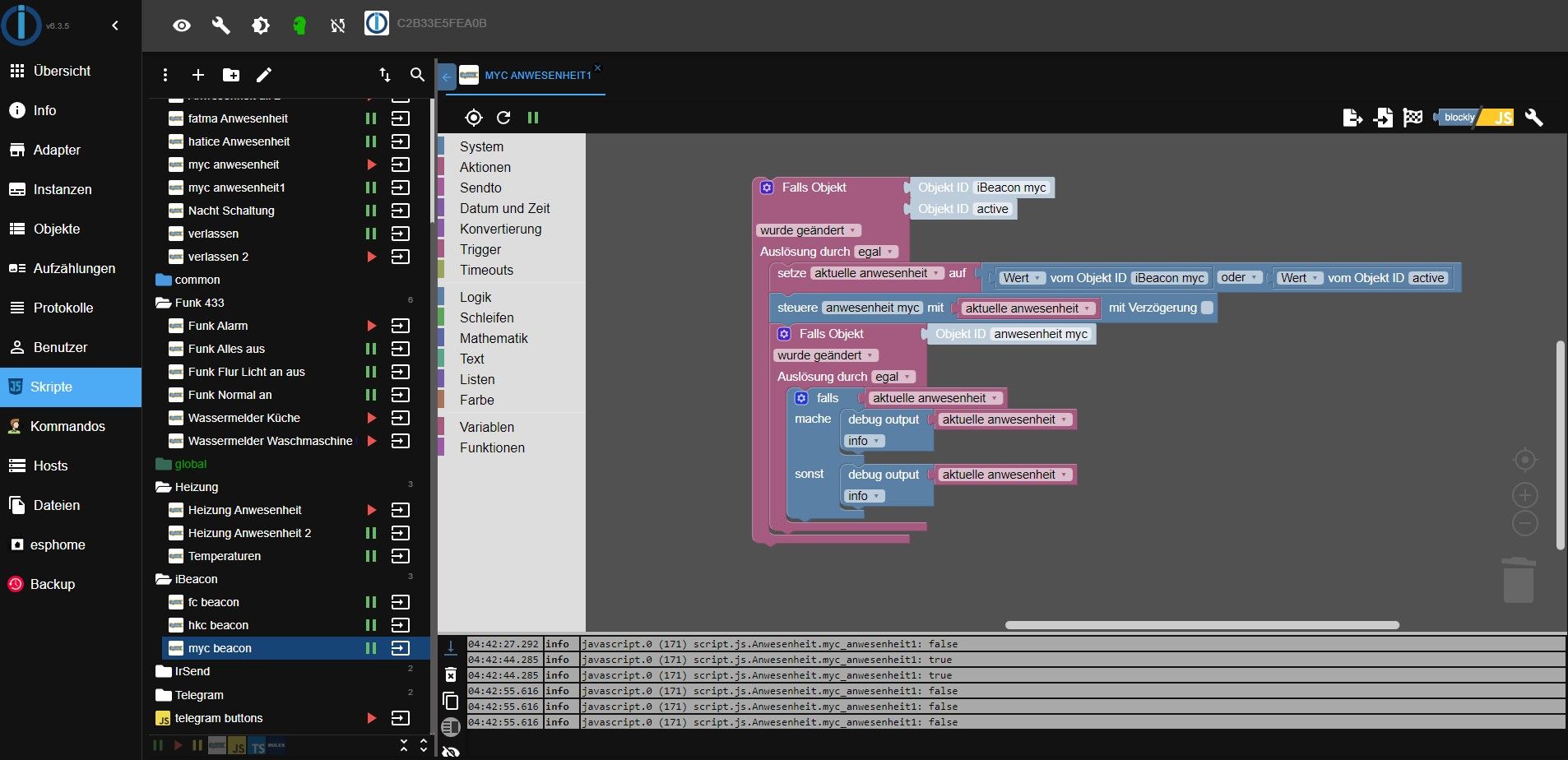Image resolution: width=1568 pixels, height=760 pixels.
Task: Start the 'myc anwesenheit' script with play button
Action: click(x=371, y=165)
